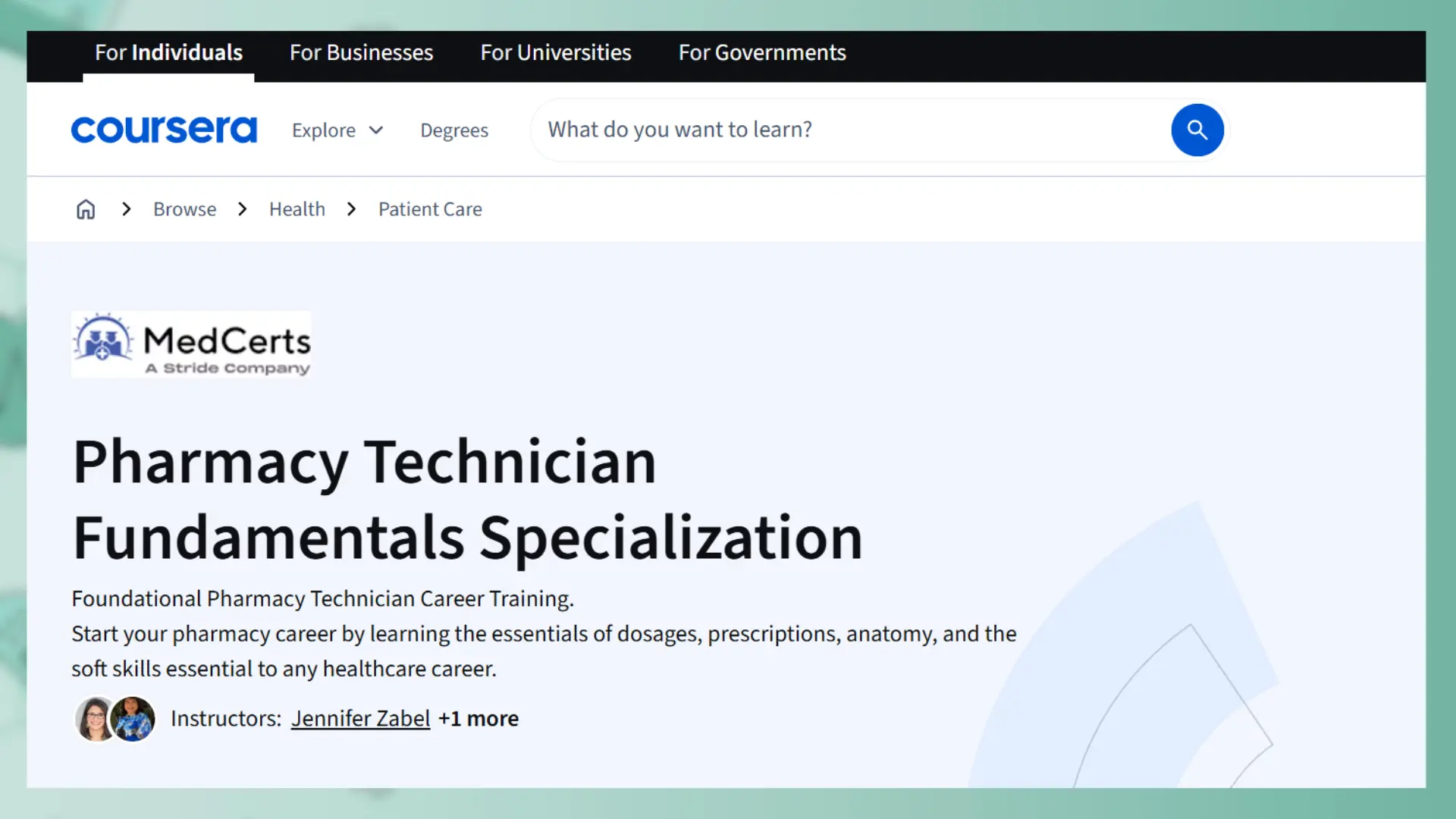The height and width of the screenshot is (819, 1456).
Task: Open instructor Jennifer Zabel's profile
Action: 361,718
